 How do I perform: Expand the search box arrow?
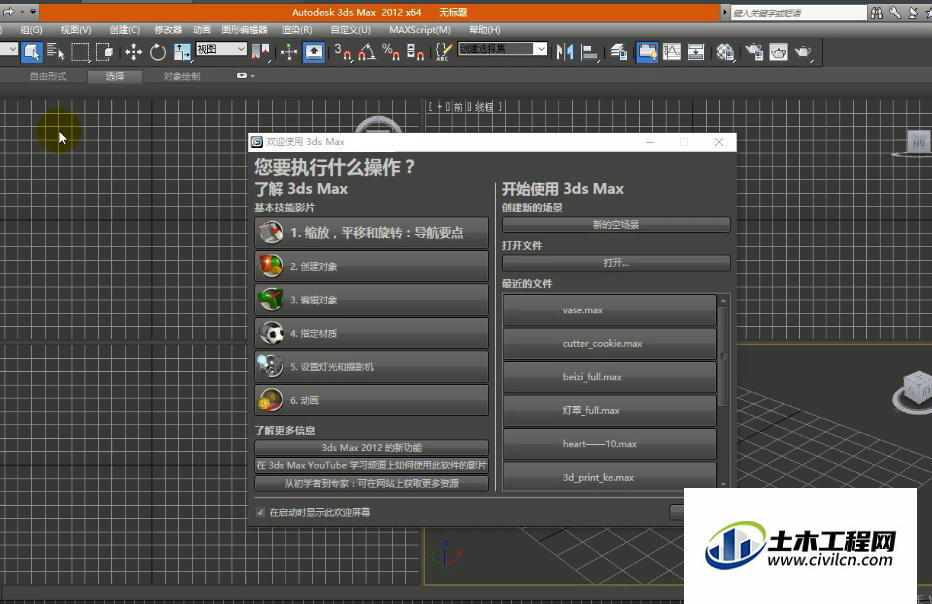[x=725, y=12]
